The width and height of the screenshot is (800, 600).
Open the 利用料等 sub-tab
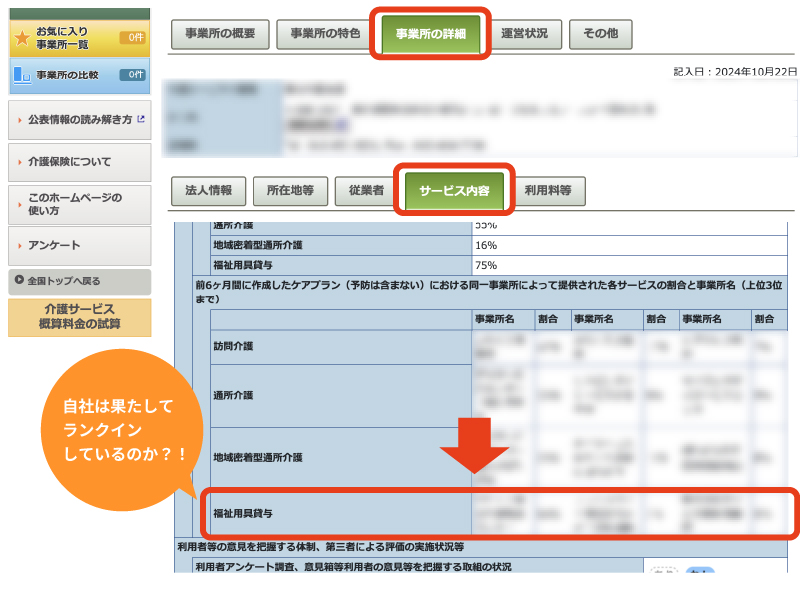click(x=549, y=190)
